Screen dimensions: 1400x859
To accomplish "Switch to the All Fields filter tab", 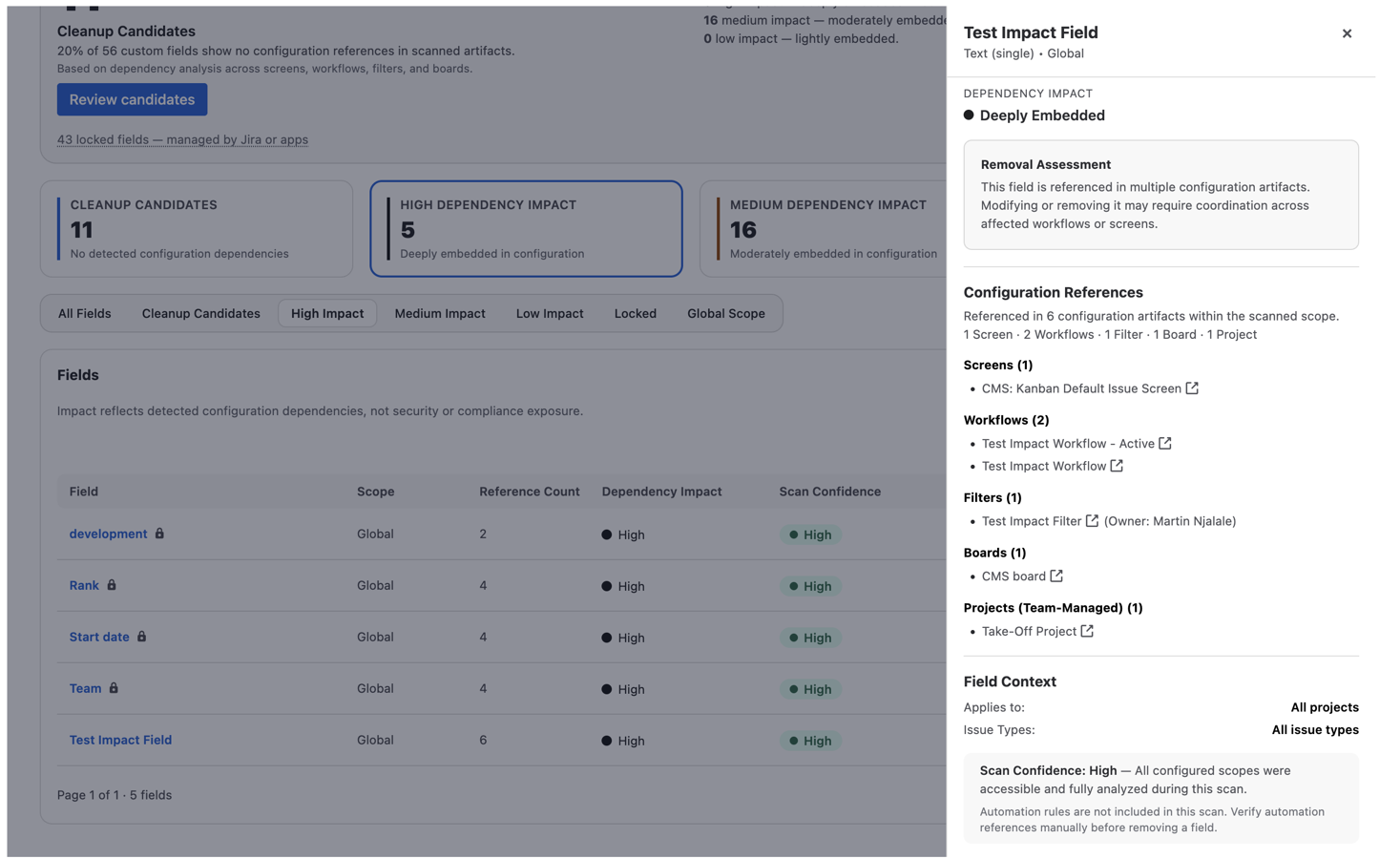I will pyautogui.click(x=84, y=313).
